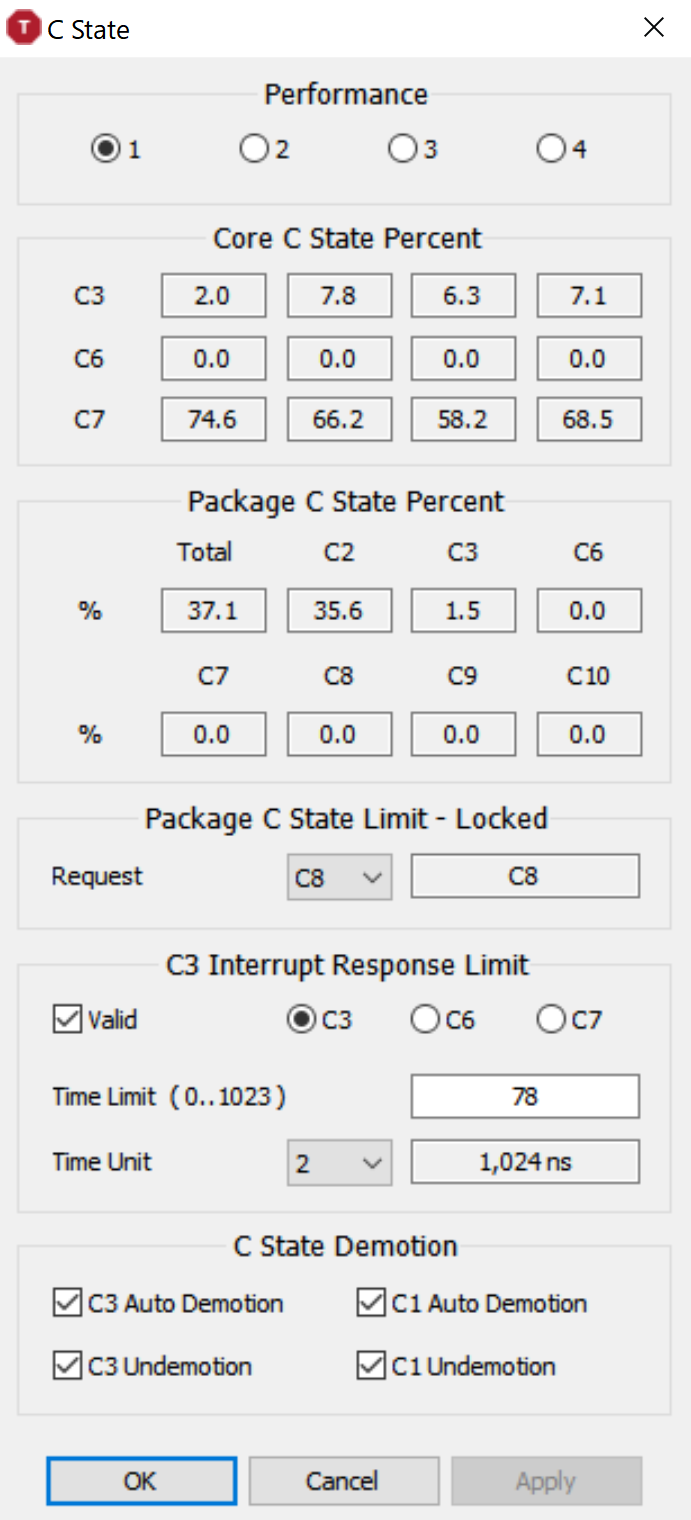Select Performance profile 2
Image resolution: width=691 pixels, height=1520 pixels.
(254, 150)
